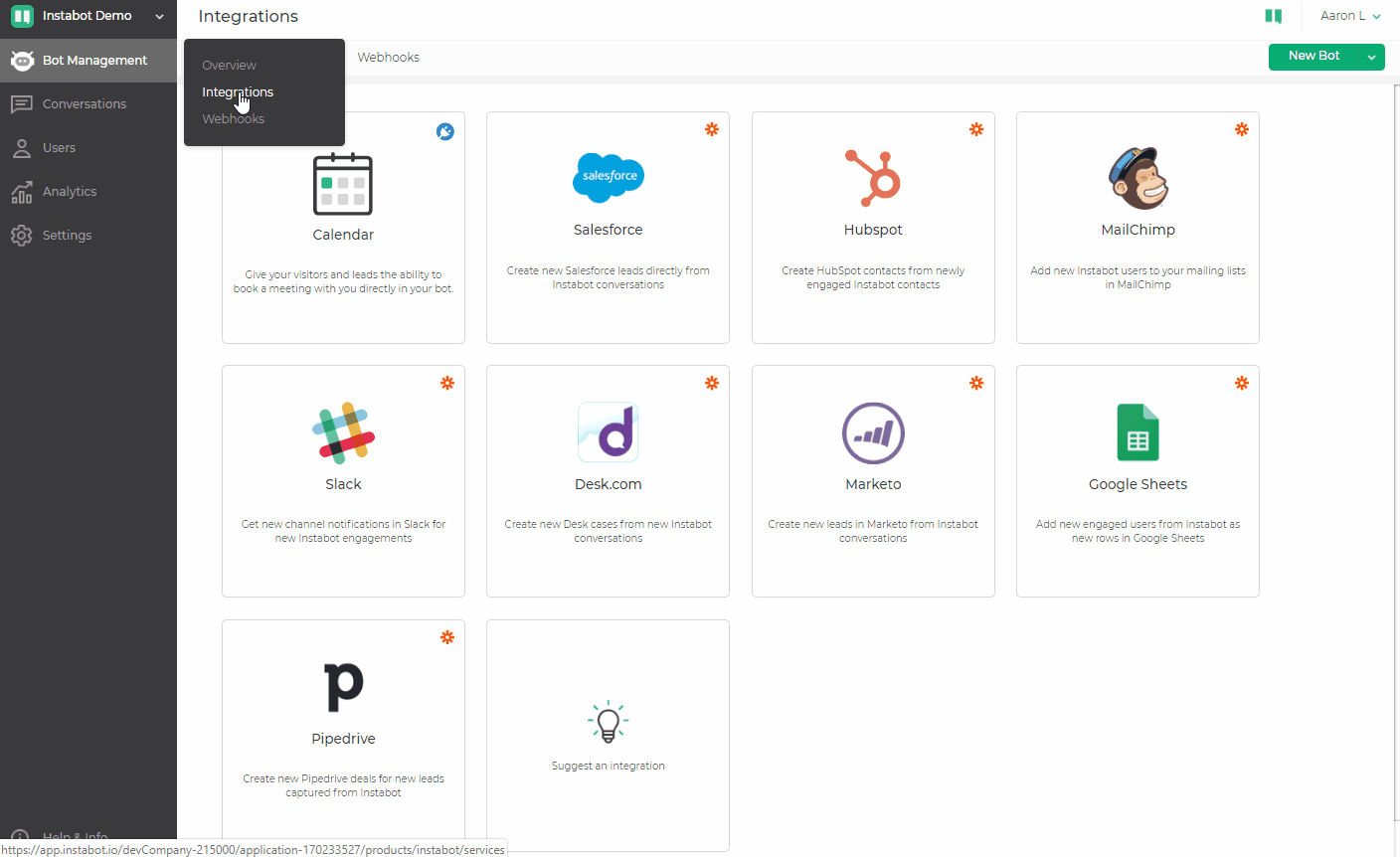Click the Marketo card title

coord(873,484)
